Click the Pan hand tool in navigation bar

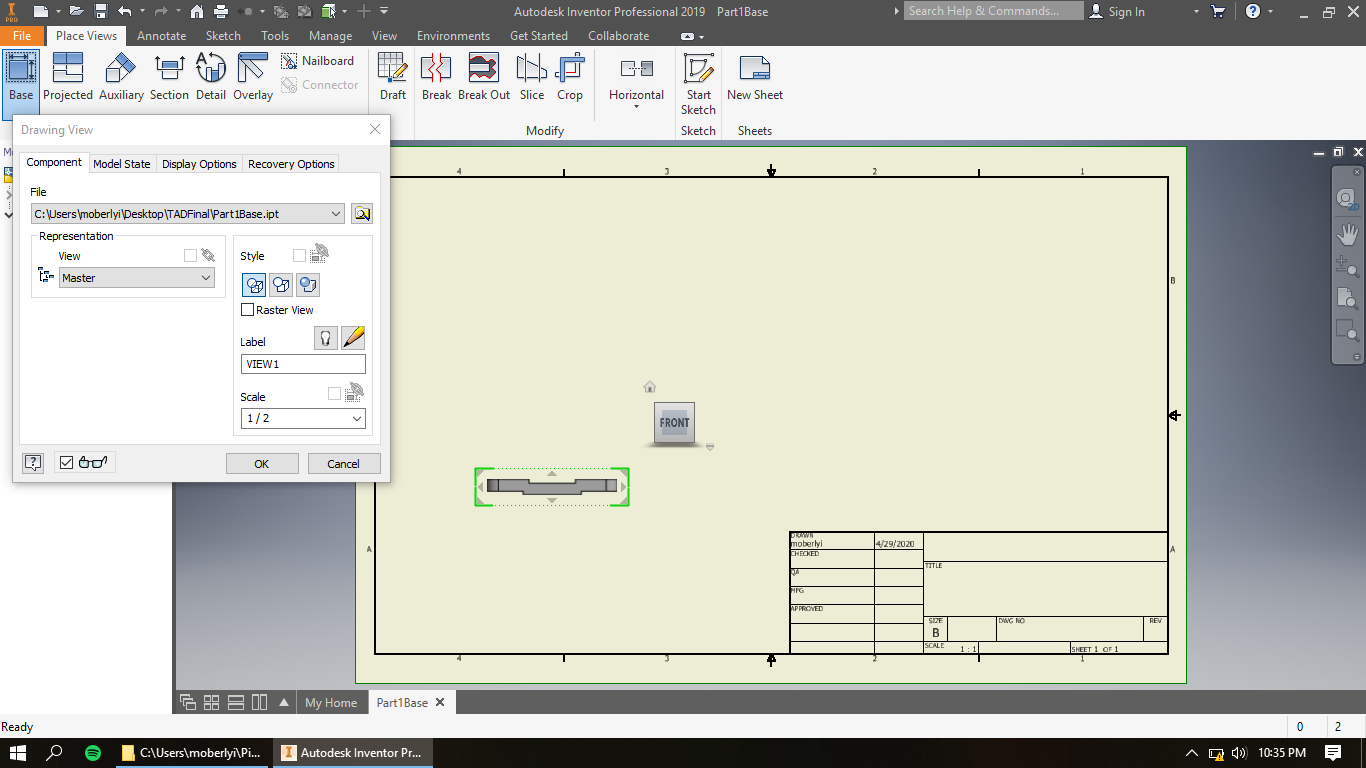click(1347, 233)
